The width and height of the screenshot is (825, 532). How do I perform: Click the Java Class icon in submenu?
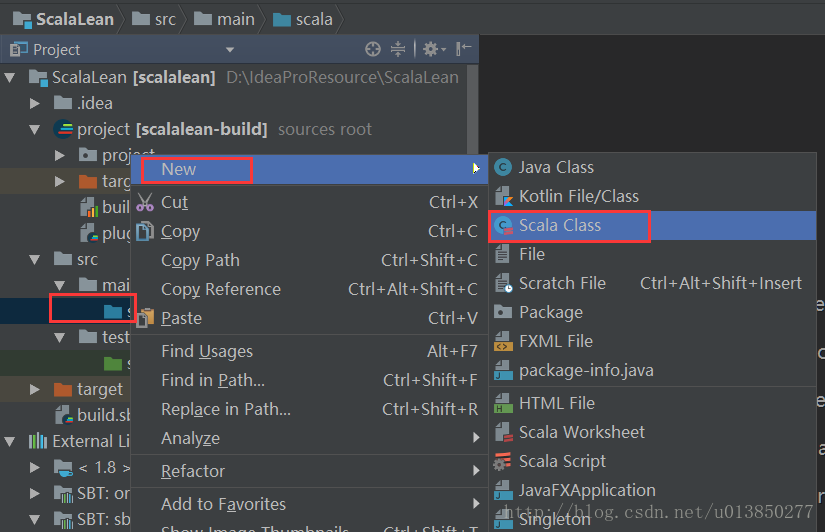click(503, 167)
